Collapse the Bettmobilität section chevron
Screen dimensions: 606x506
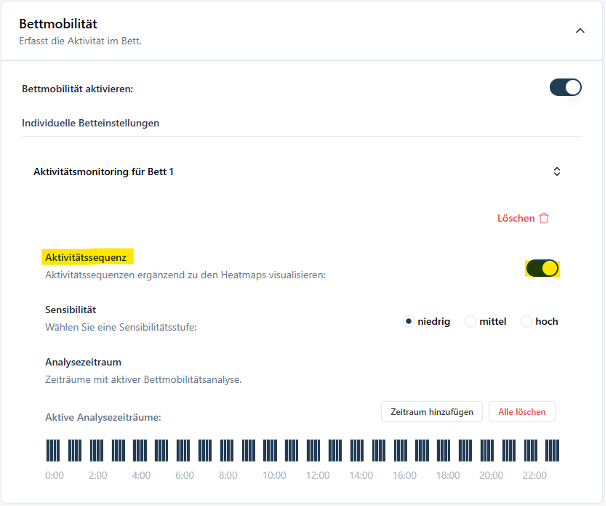point(579,31)
